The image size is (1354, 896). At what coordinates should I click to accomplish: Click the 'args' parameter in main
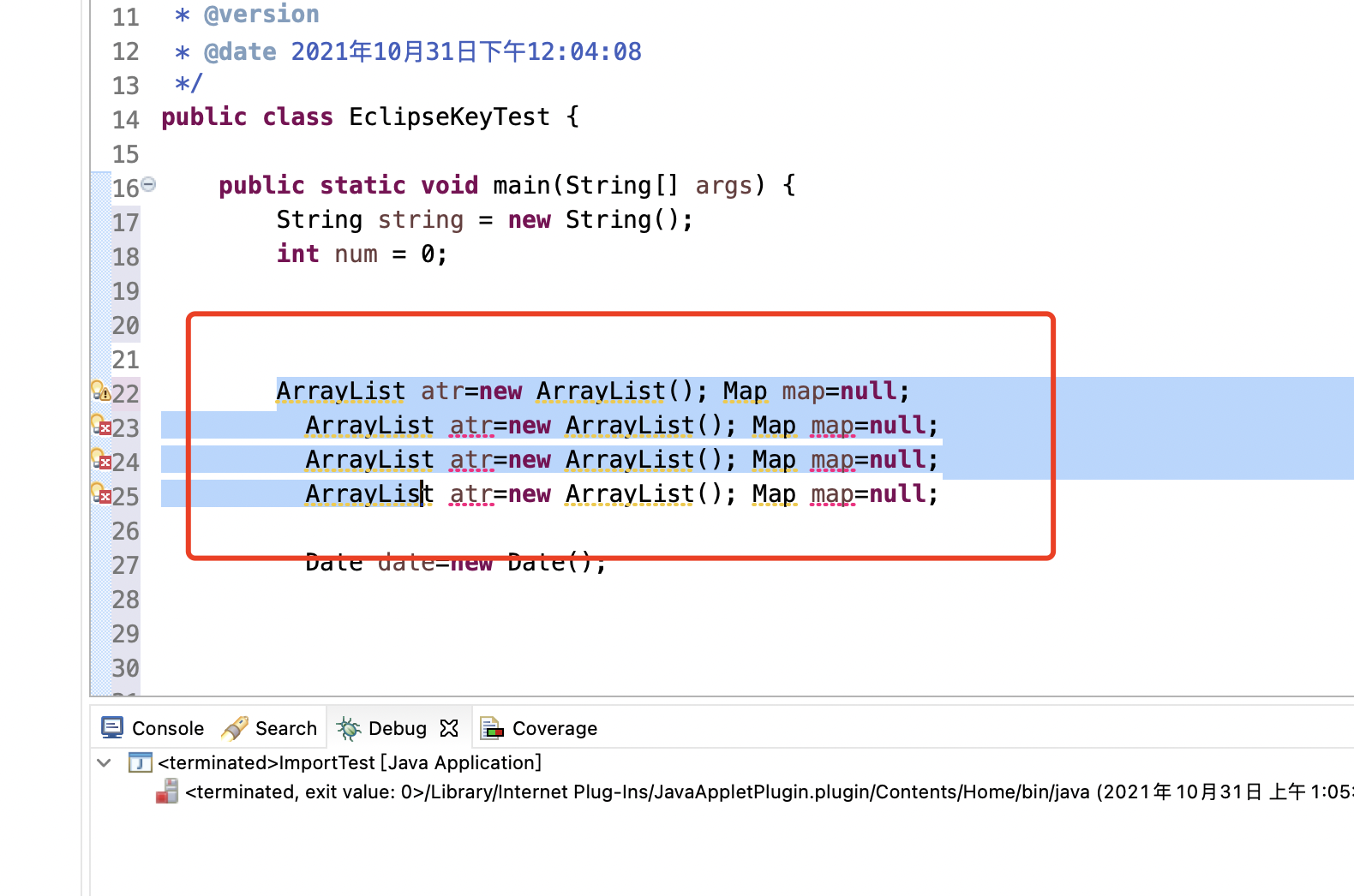pyautogui.click(x=724, y=186)
